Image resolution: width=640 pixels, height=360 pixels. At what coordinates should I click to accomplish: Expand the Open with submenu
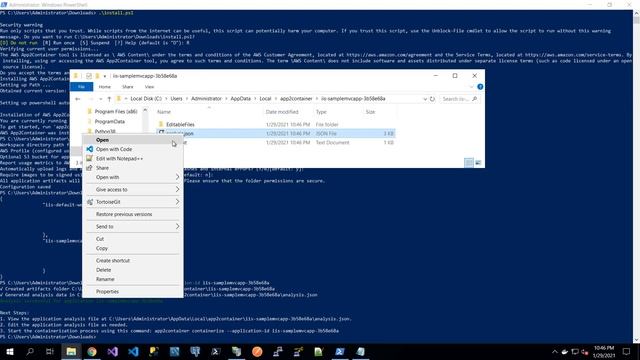coord(133,178)
